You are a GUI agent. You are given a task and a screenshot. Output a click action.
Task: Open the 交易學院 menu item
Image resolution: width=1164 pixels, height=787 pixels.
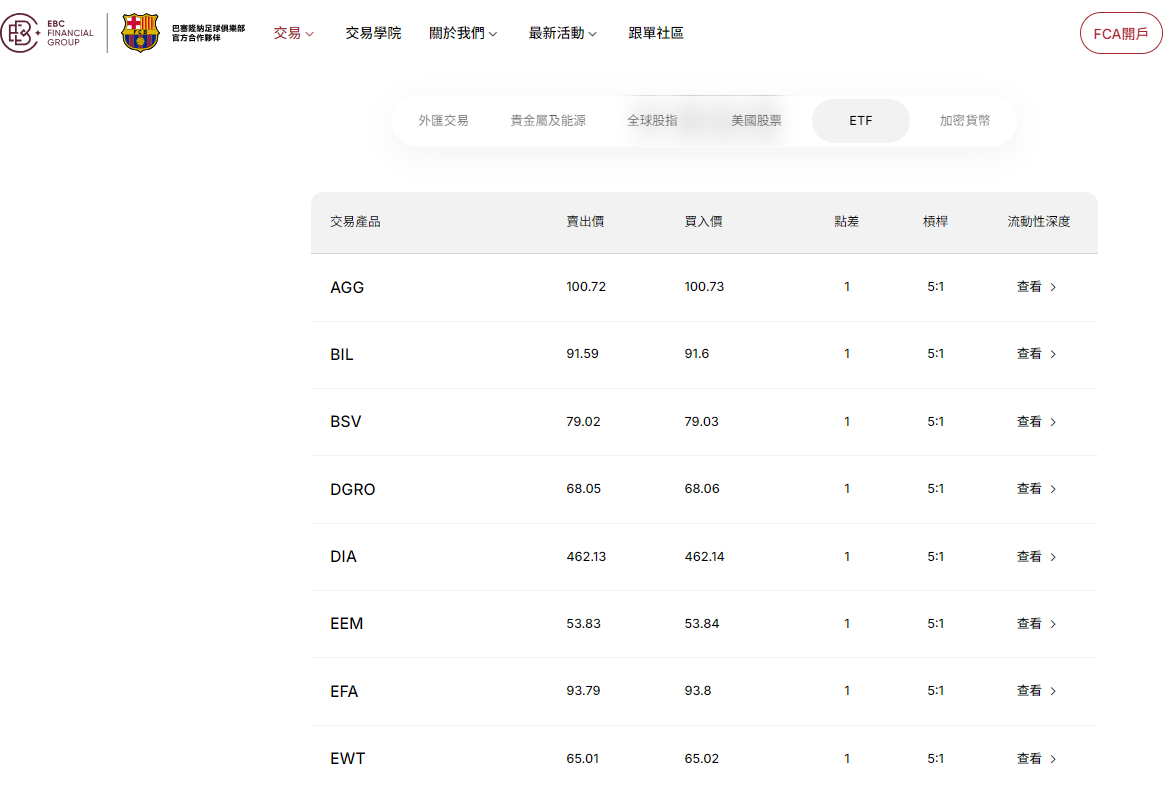click(x=373, y=33)
